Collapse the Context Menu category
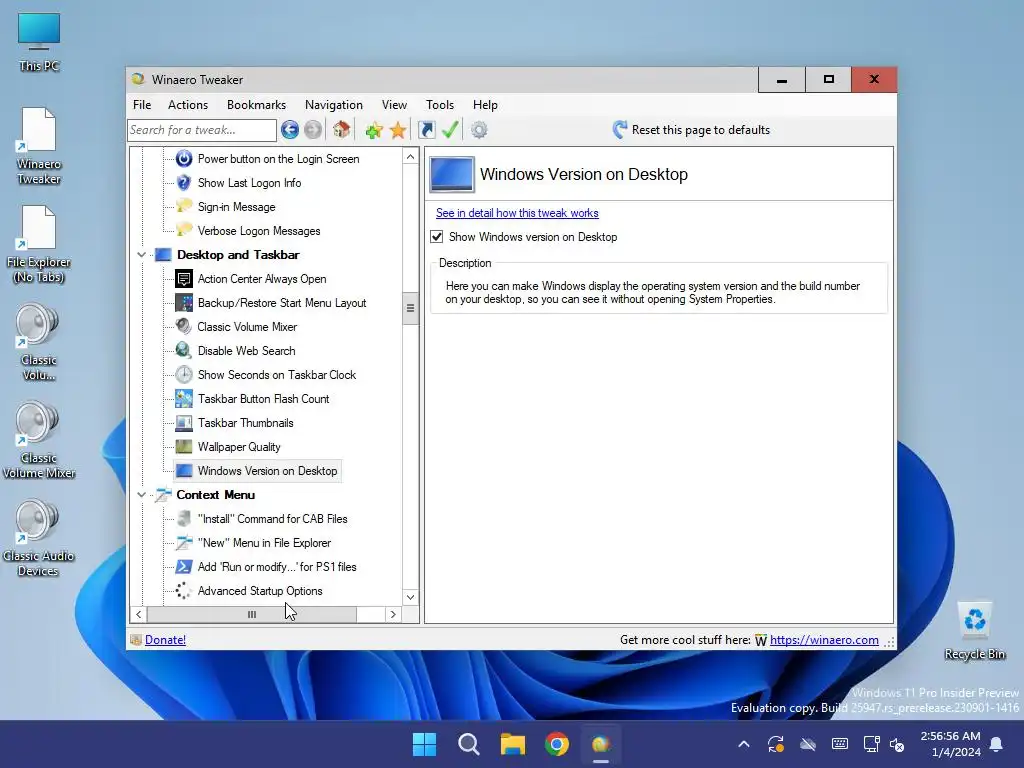 [x=141, y=495]
